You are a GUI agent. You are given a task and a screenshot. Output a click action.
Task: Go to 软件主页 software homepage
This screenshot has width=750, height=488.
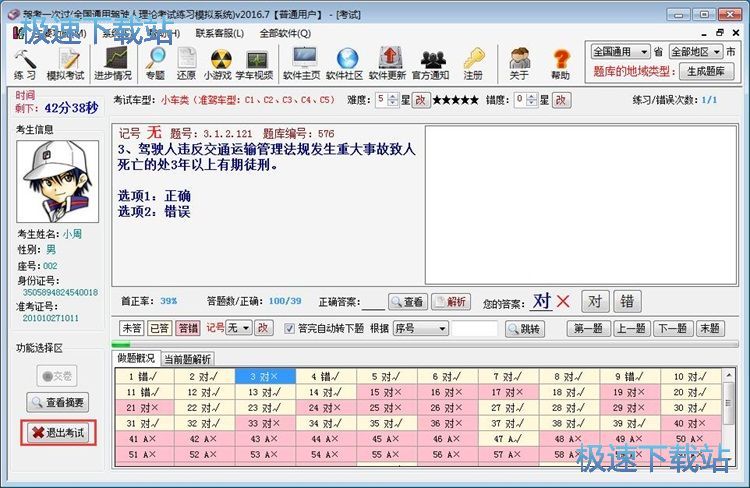(302, 64)
